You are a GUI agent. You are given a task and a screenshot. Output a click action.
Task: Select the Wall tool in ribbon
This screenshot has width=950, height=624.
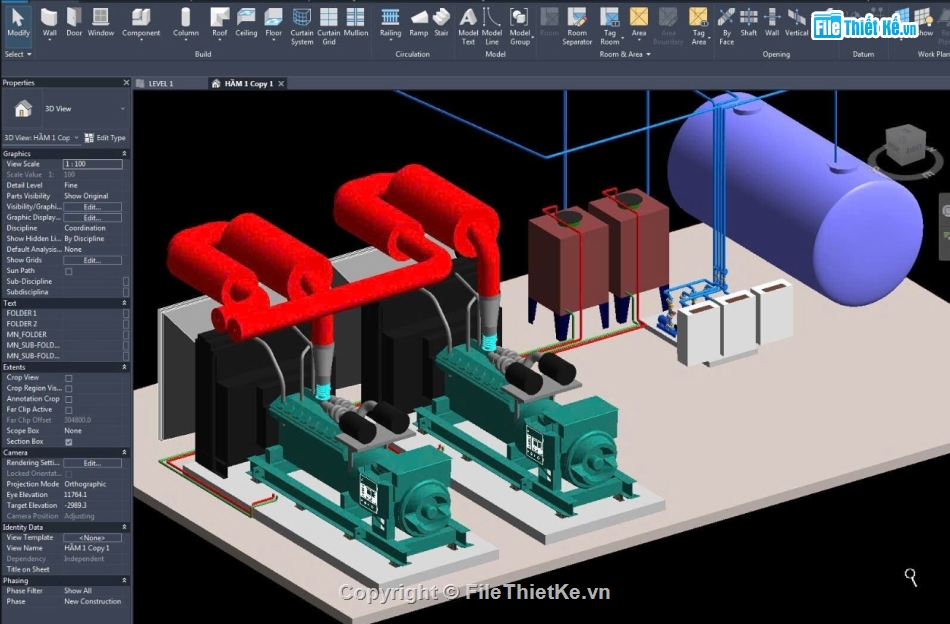click(49, 20)
